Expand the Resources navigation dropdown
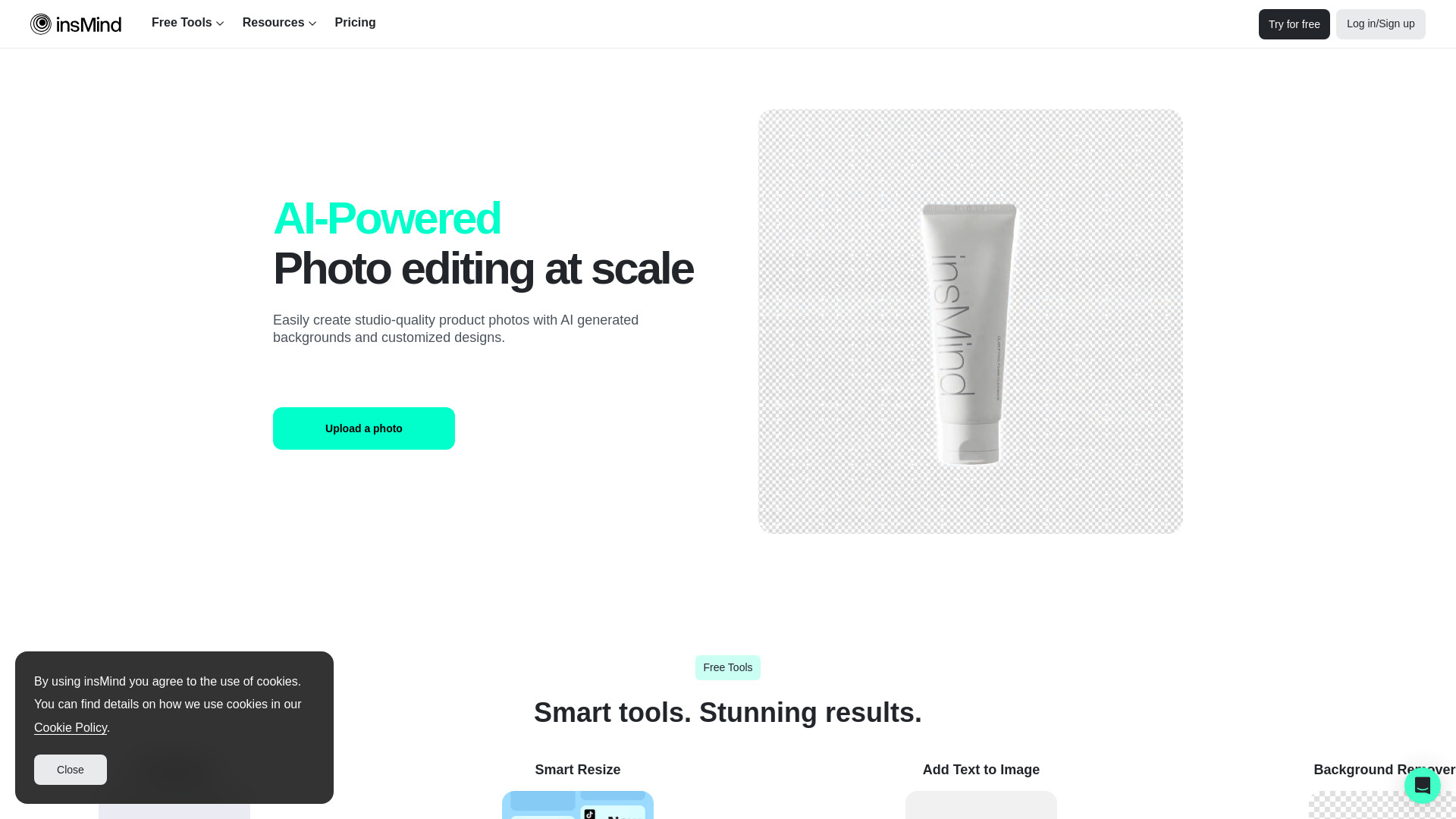Image resolution: width=1456 pixels, height=819 pixels. point(279,23)
